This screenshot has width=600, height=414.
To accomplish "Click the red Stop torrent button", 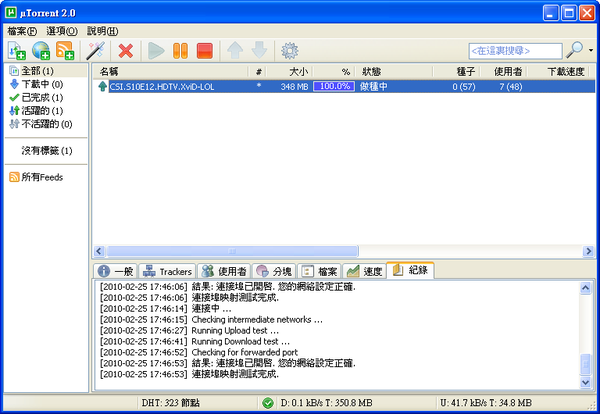I will pos(204,51).
